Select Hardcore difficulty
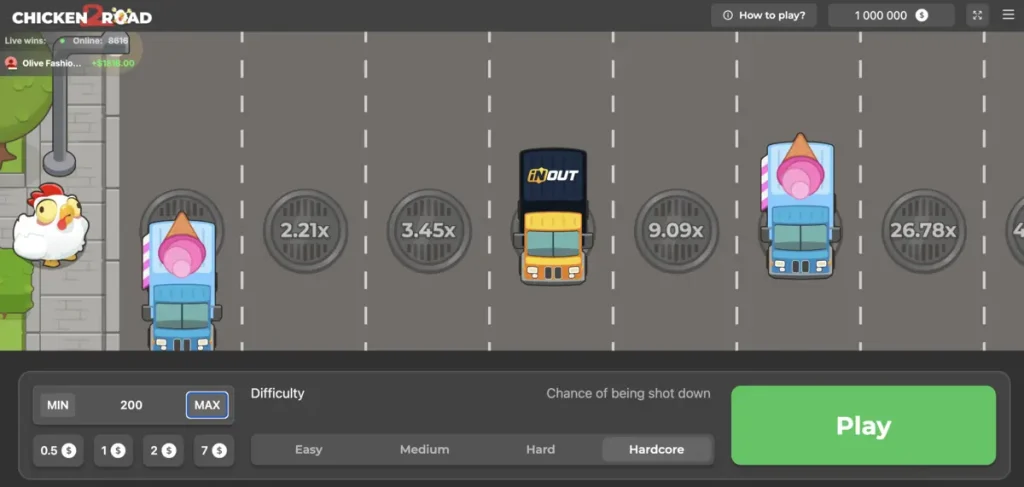1024x487 pixels. pyautogui.click(x=656, y=450)
